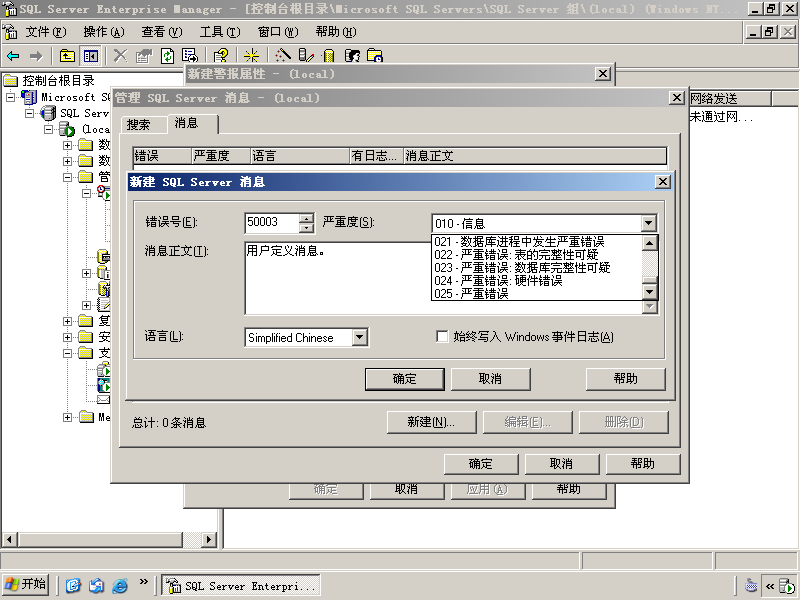800x600 pixels.
Task: Increase error number with up spinner
Action: (306, 218)
